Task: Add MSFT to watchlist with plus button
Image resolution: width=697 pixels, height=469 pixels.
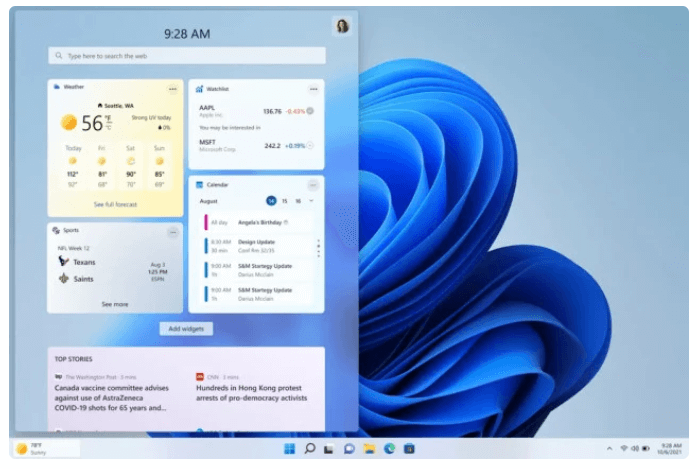Action: point(310,145)
